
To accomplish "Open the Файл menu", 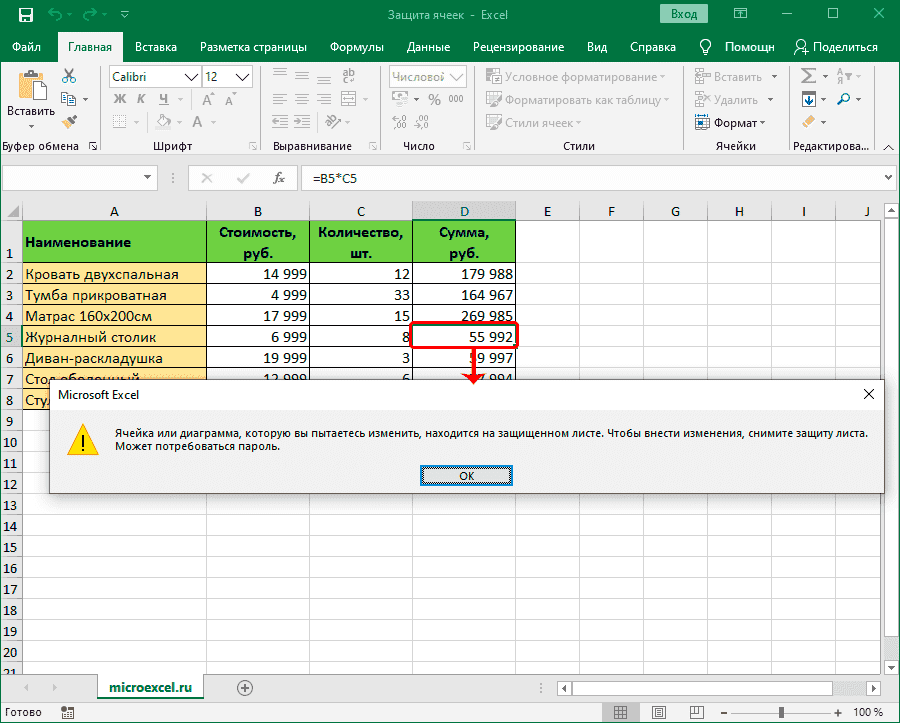I will click(27, 47).
